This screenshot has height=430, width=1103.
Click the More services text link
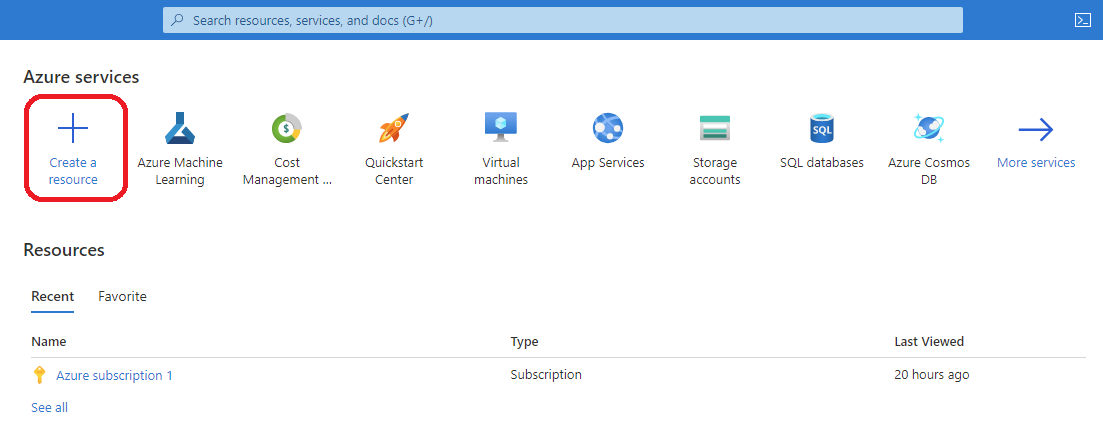(1035, 163)
